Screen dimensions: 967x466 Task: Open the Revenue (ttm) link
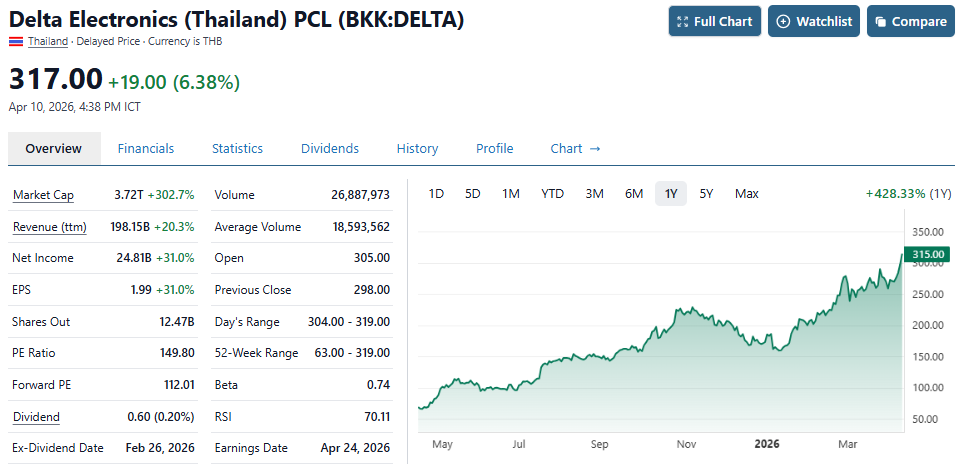(49, 227)
